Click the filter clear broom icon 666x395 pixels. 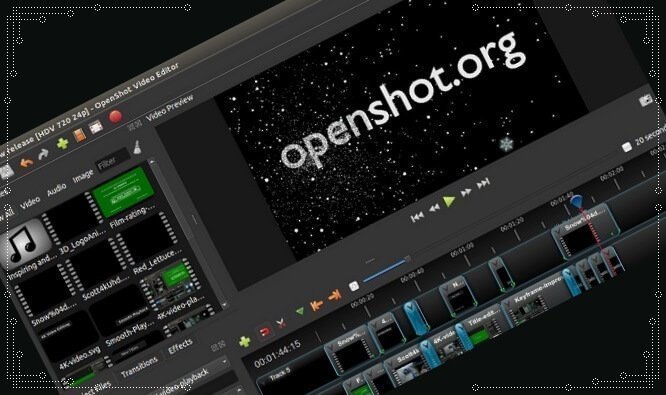(x=138, y=147)
